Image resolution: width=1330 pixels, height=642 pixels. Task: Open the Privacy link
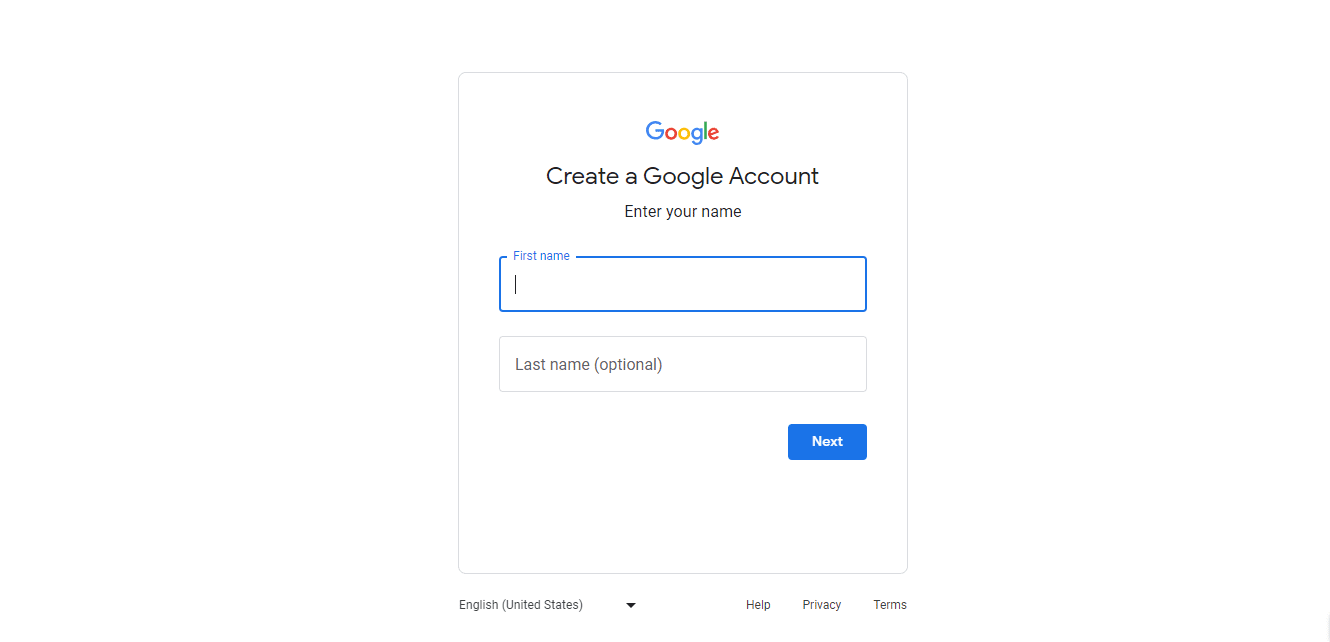(x=821, y=605)
